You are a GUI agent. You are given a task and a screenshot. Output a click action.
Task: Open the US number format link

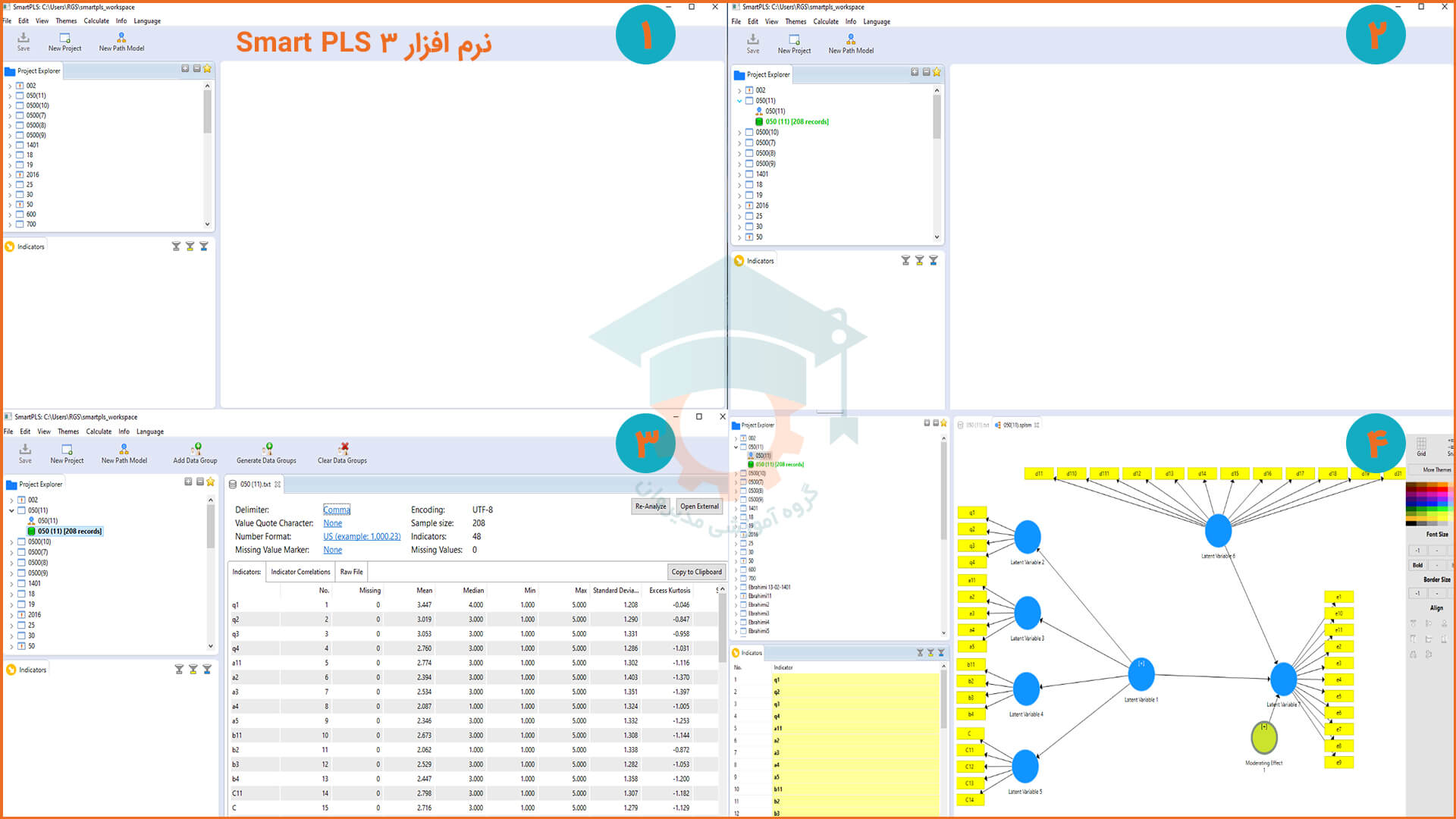click(x=362, y=536)
